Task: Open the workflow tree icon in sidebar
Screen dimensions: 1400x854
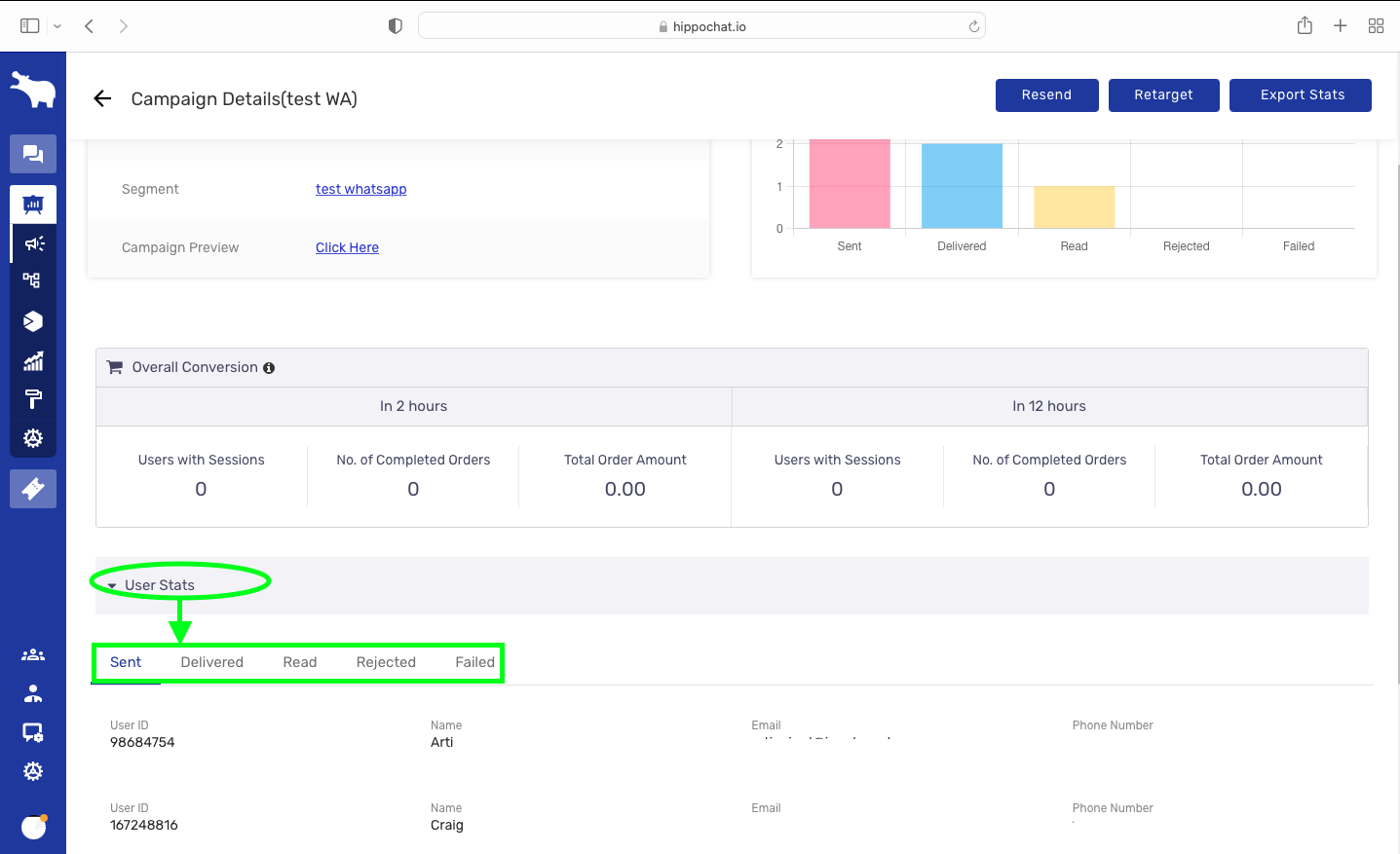Action: point(33,280)
